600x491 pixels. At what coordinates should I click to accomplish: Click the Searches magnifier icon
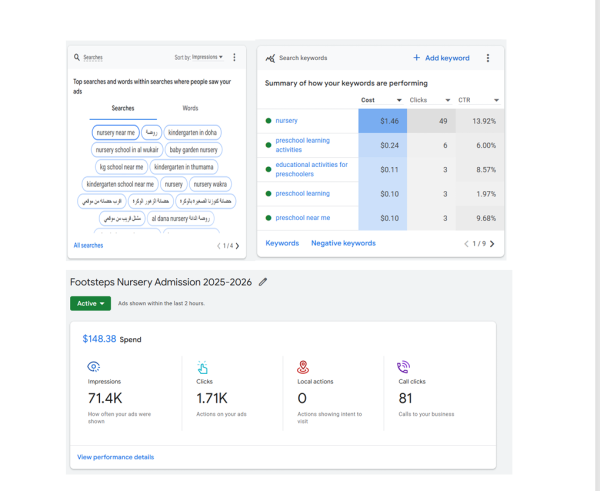point(77,57)
